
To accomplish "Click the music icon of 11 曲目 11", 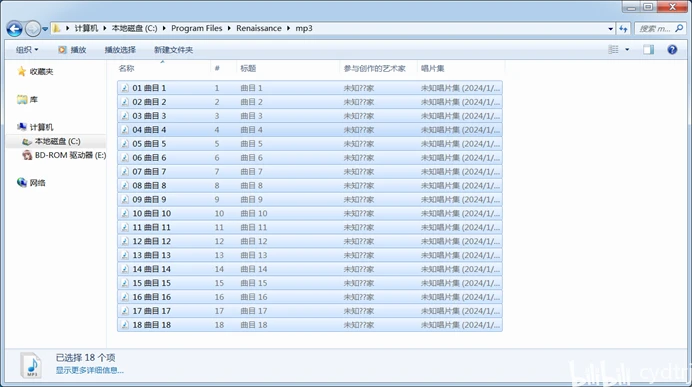I will (x=125, y=227).
